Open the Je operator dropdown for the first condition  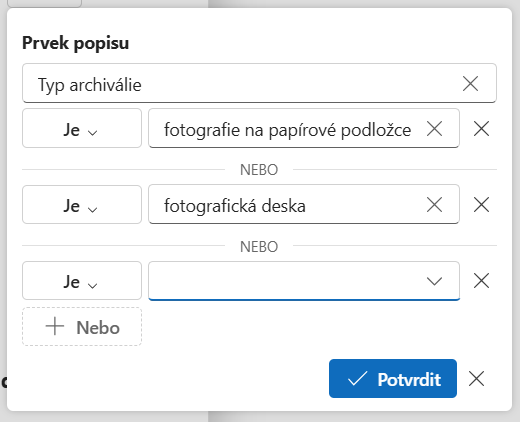click(x=82, y=128)
